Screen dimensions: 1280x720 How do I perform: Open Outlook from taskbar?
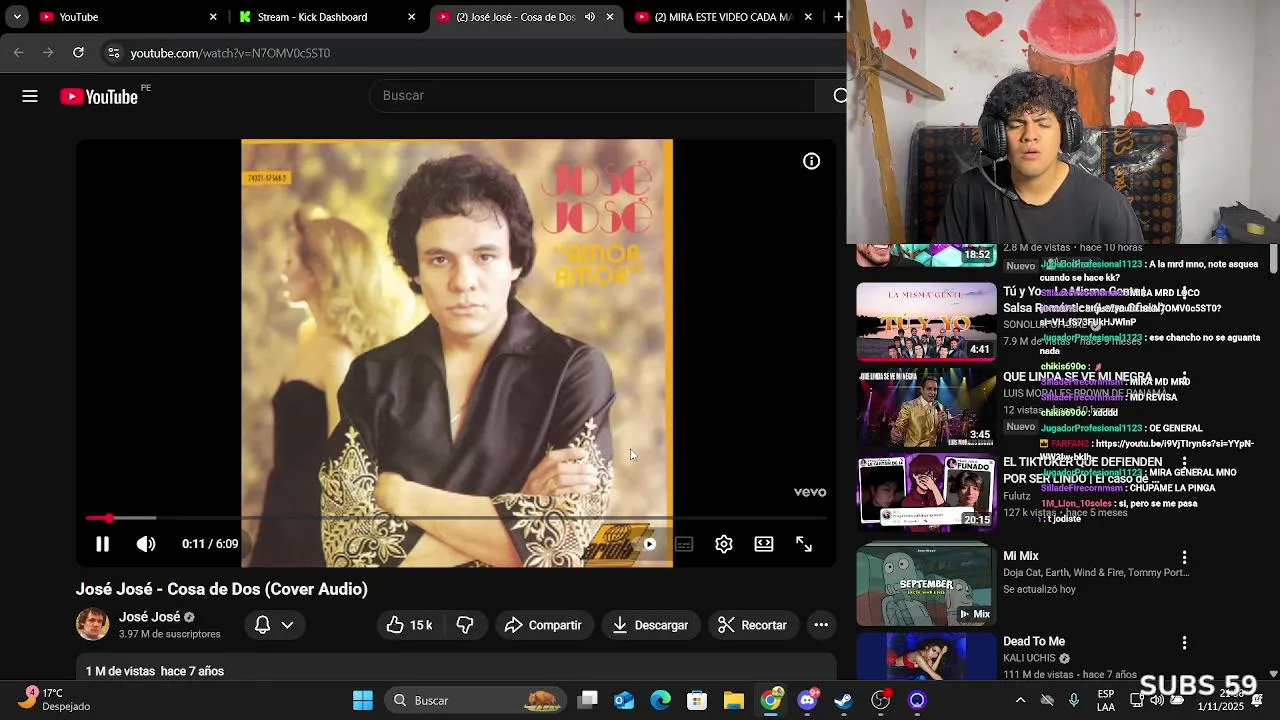click(624, 700)
